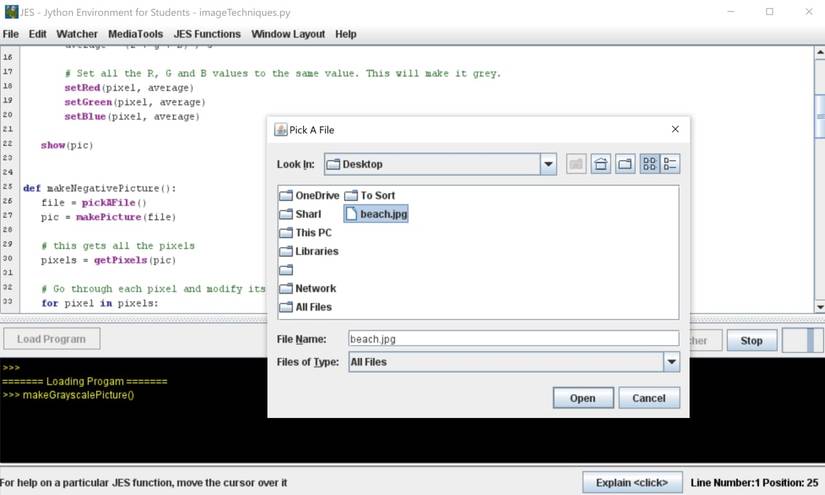Select the This PC folder

tap(306, 233)
